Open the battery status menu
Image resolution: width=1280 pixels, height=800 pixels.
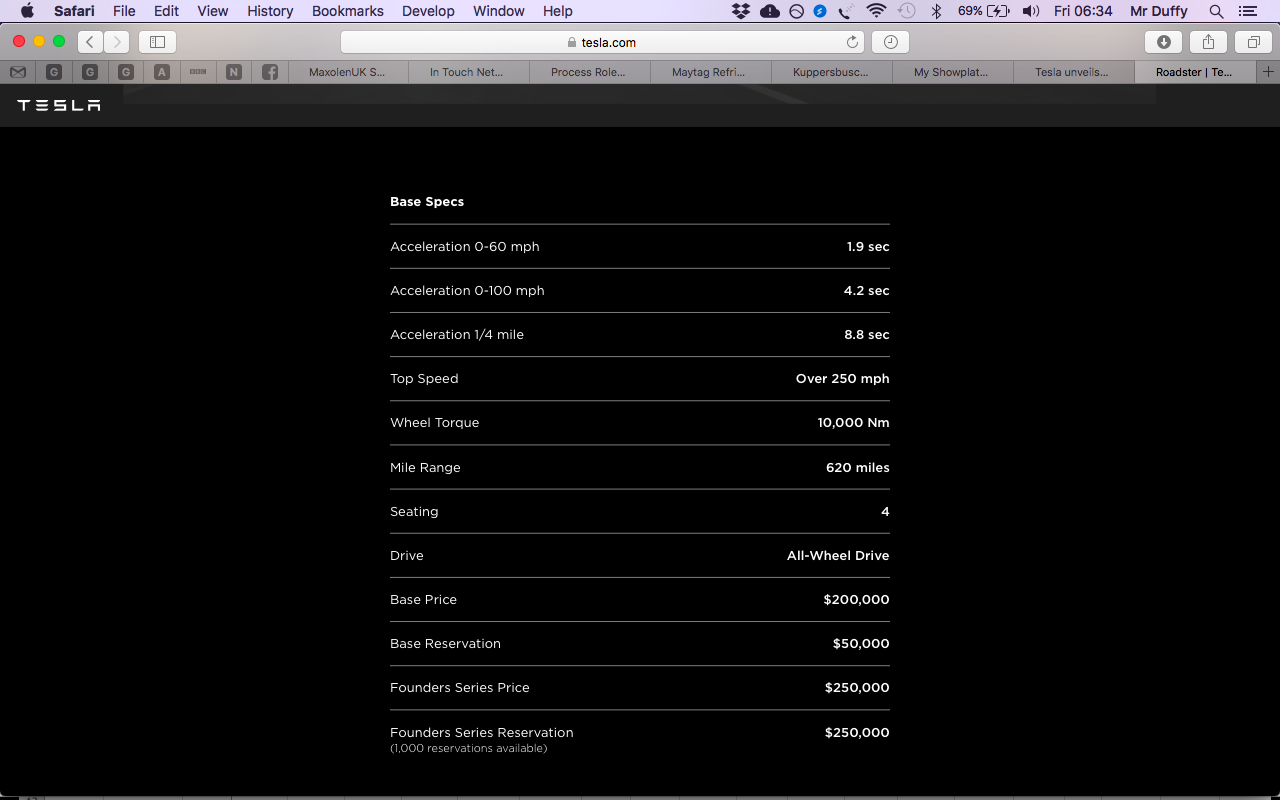coord(984,11)
